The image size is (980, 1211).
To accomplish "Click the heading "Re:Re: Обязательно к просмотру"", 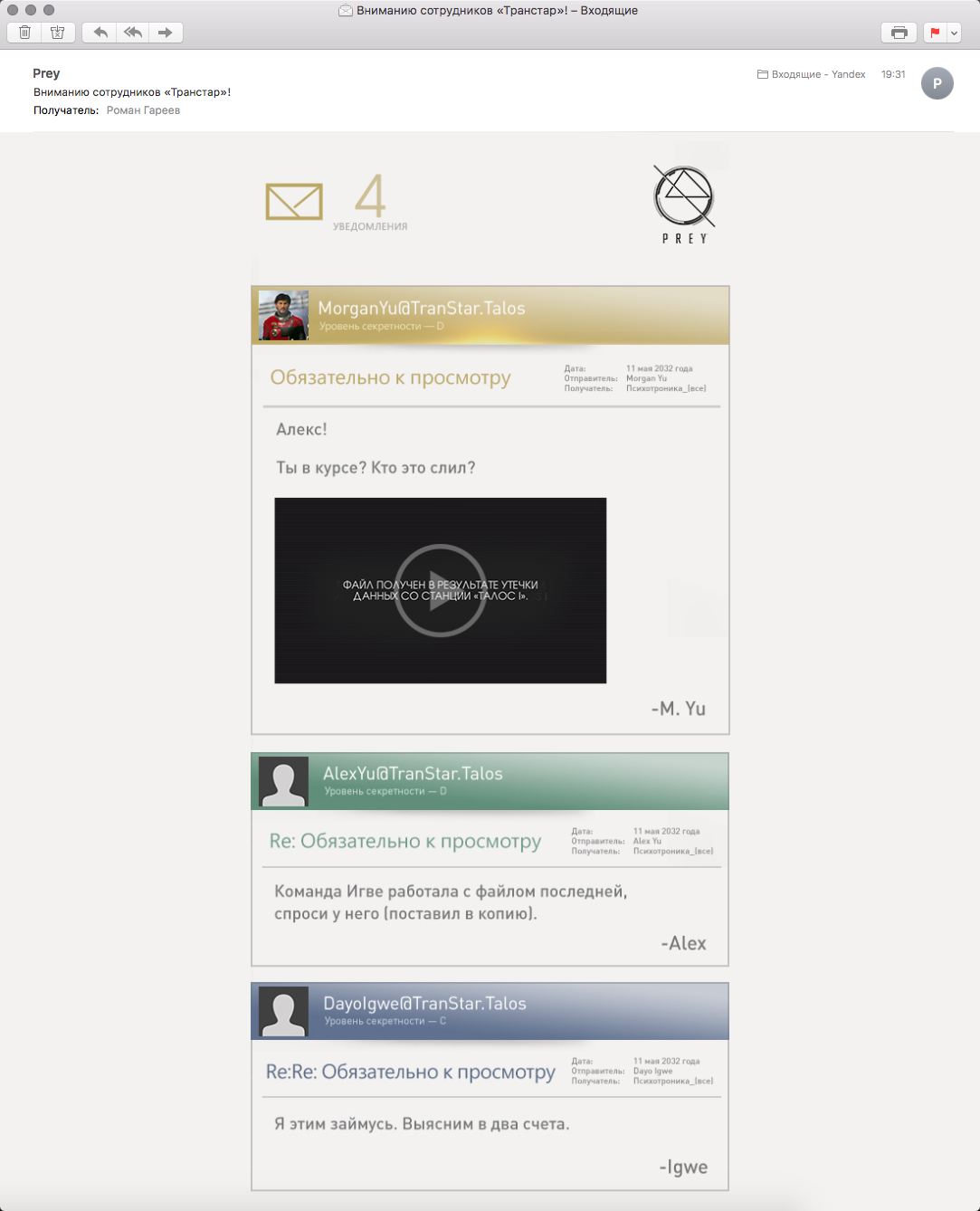I will [411, 1072].
